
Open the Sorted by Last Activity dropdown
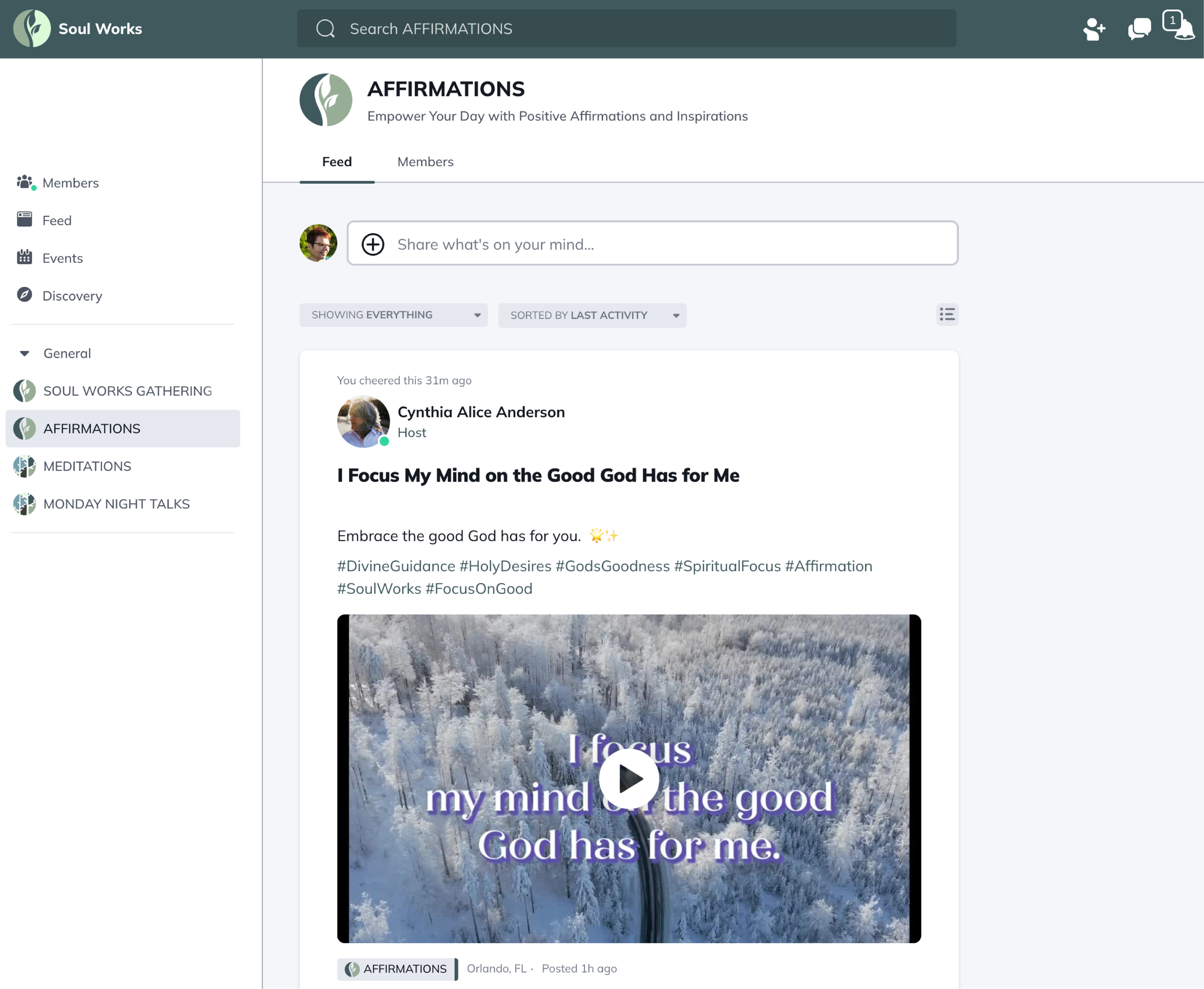click(x=591, y=315)
